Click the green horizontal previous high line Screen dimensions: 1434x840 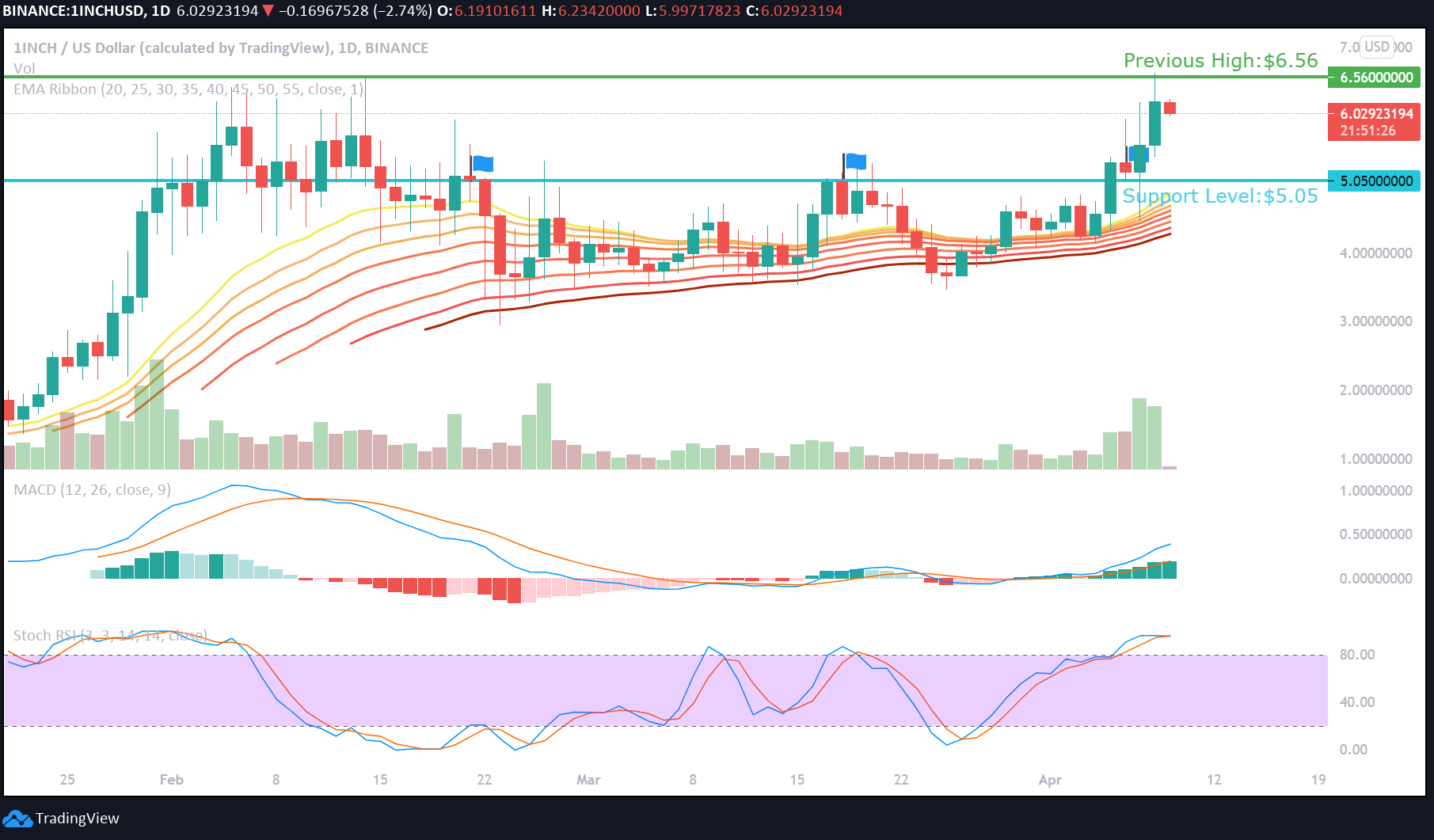(665, 77)
